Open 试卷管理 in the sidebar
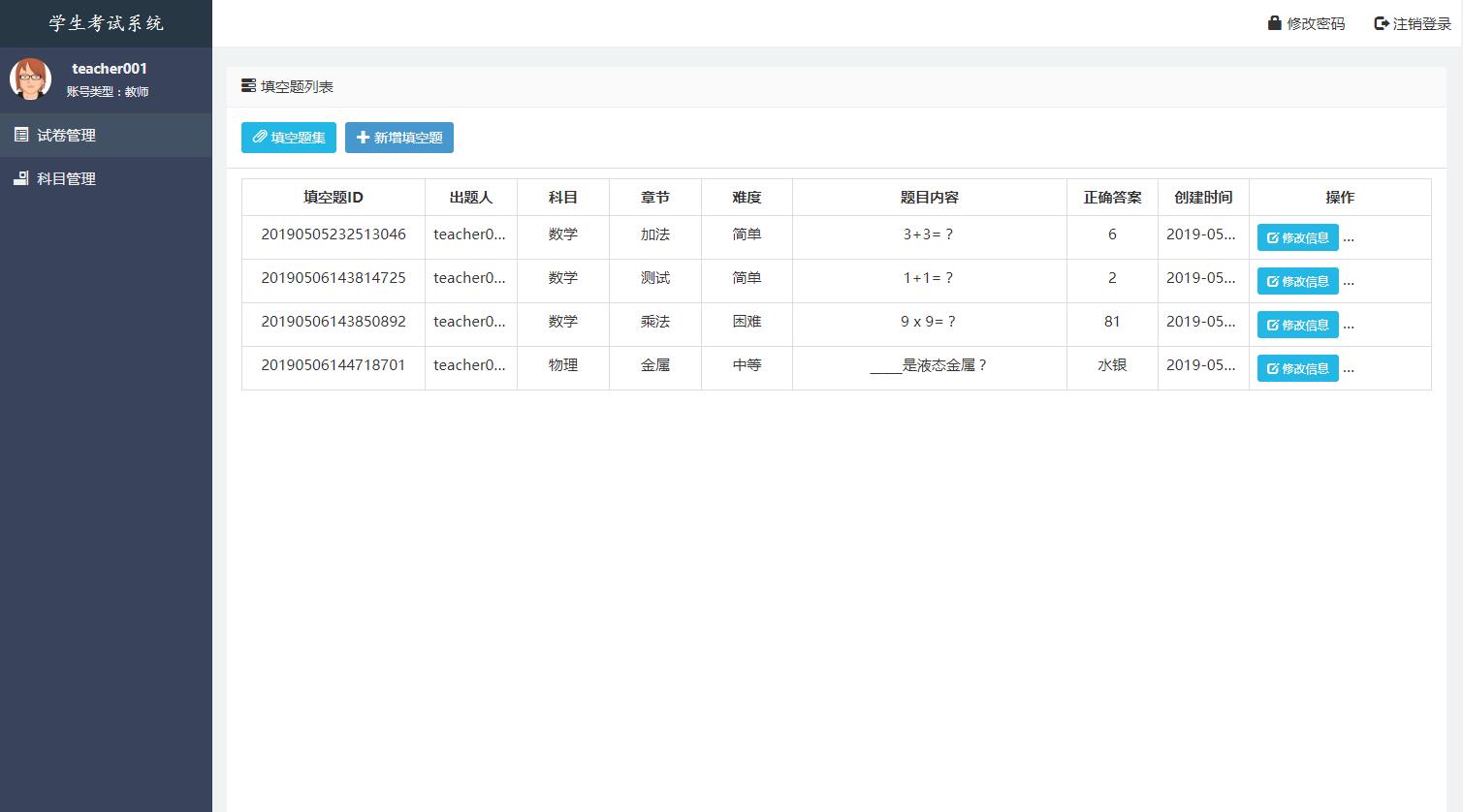1463x812 pixels. click(106, 135)
